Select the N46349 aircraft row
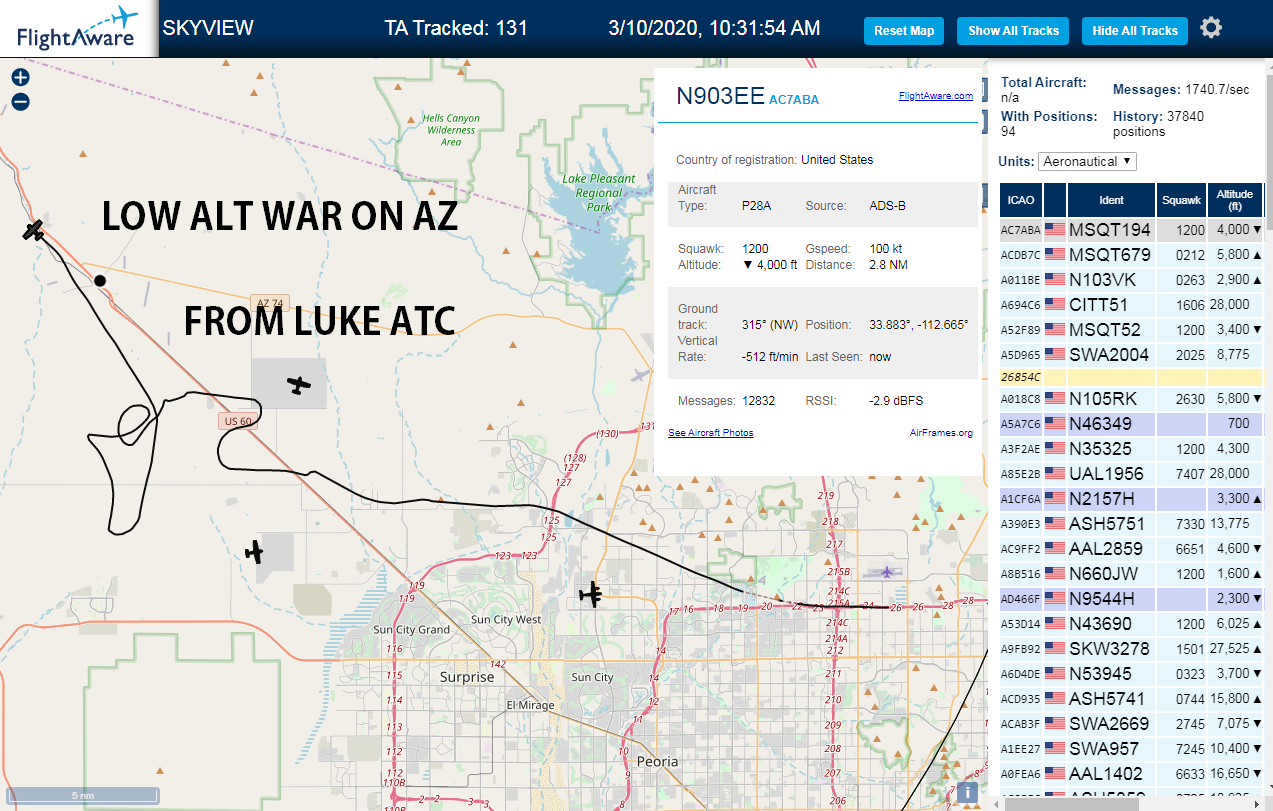The width and height of the screenshot is (1273, 811). [1131, 424]
